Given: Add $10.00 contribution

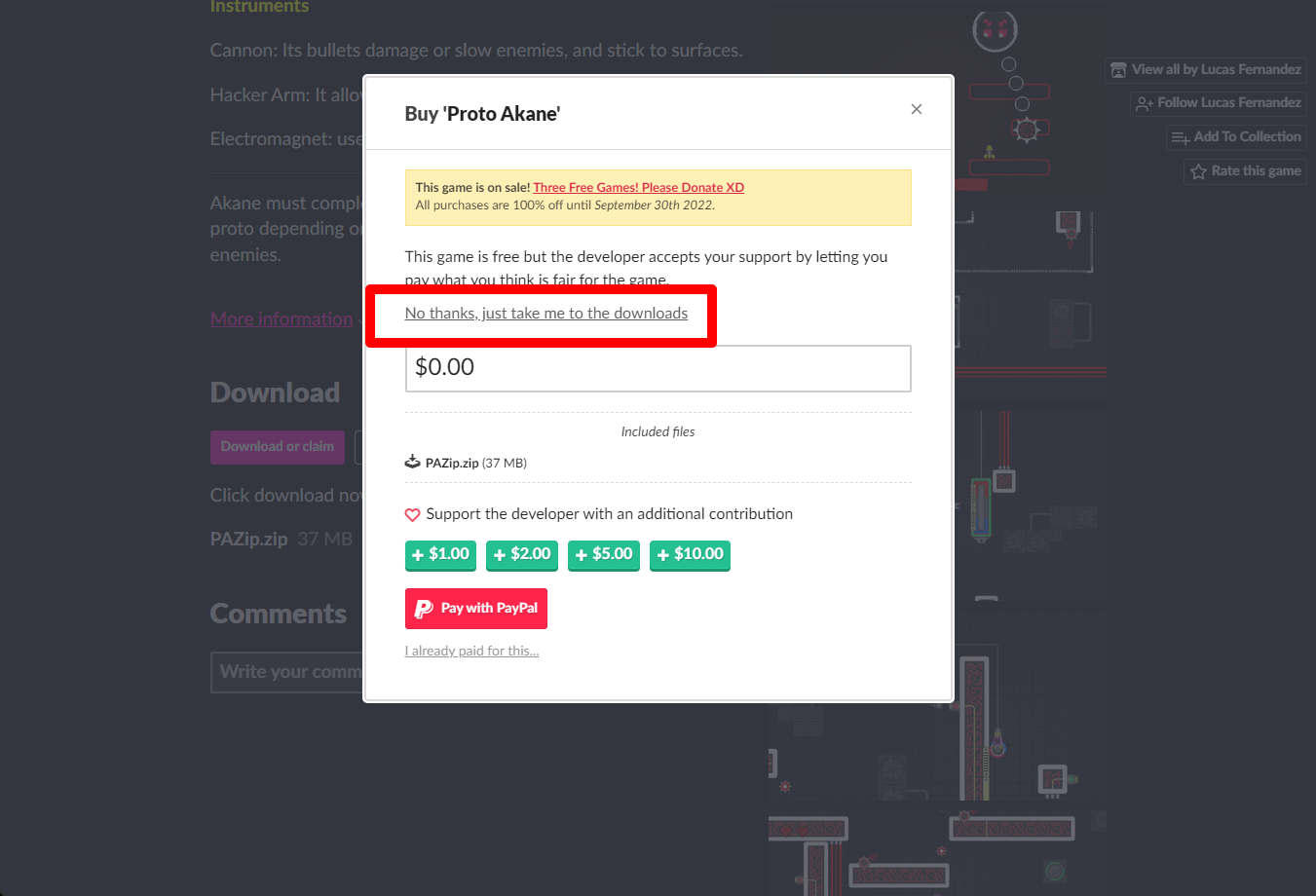Looking at the screenshot, I should [x=690, y=555].
